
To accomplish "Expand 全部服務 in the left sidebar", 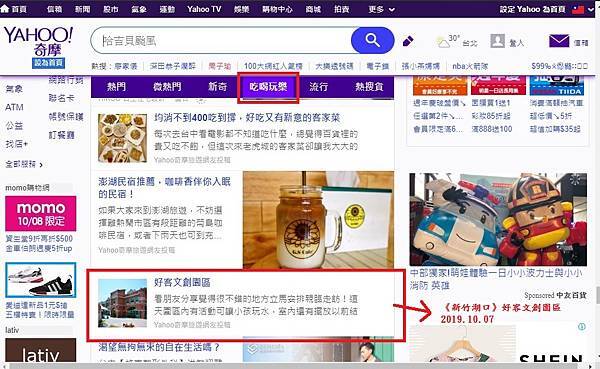I will click(24, 164).
